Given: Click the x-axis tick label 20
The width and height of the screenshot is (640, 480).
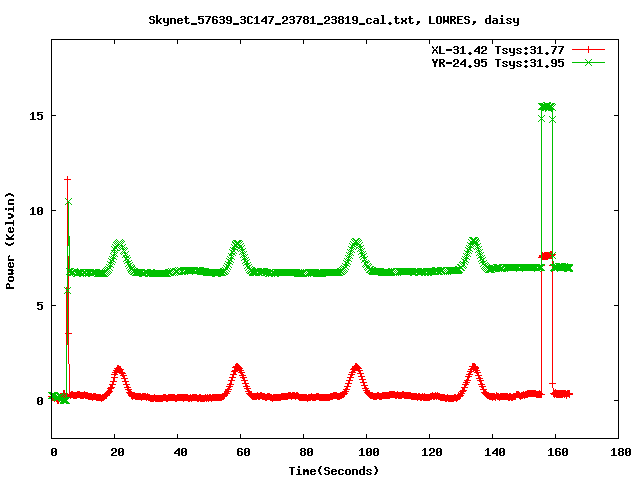Looking at the screenshot, I should (x=117, y=452).
